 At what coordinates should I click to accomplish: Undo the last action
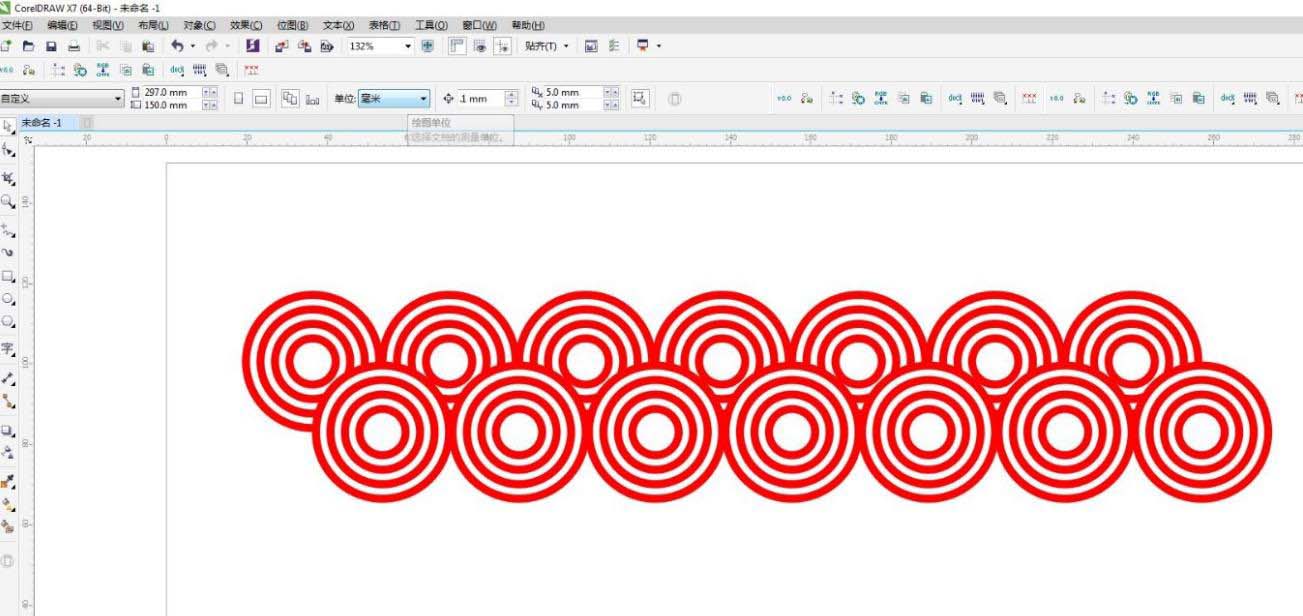coord(177,46)
